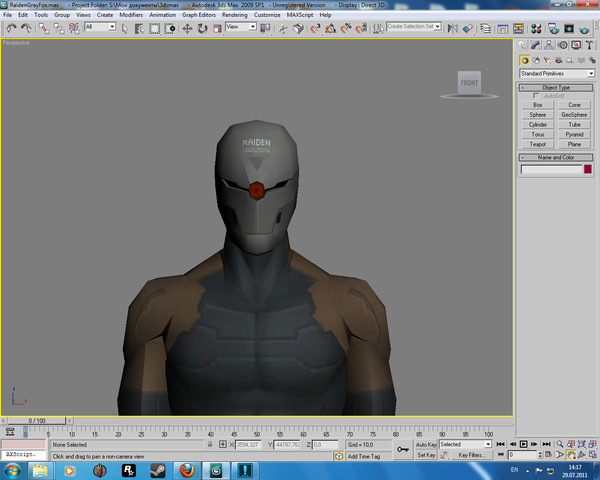Switch to the Hierarchy command panel
Viewport: 600px width, 480px height.
coord(549,46)
